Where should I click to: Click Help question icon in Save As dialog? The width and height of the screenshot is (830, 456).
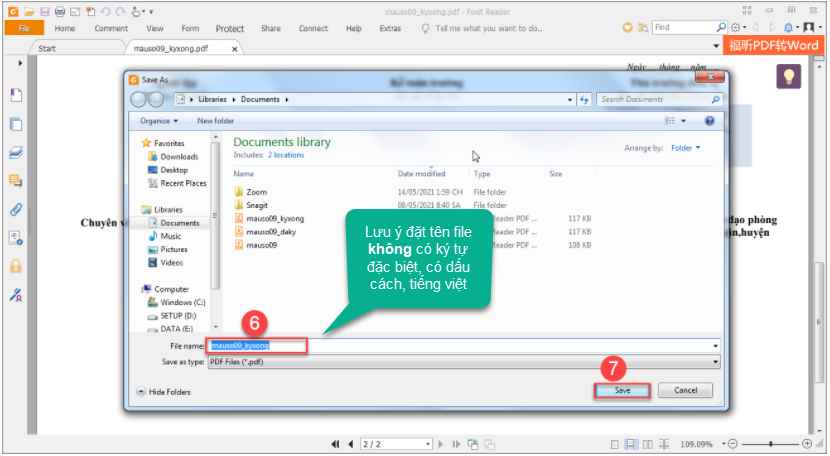710,121
